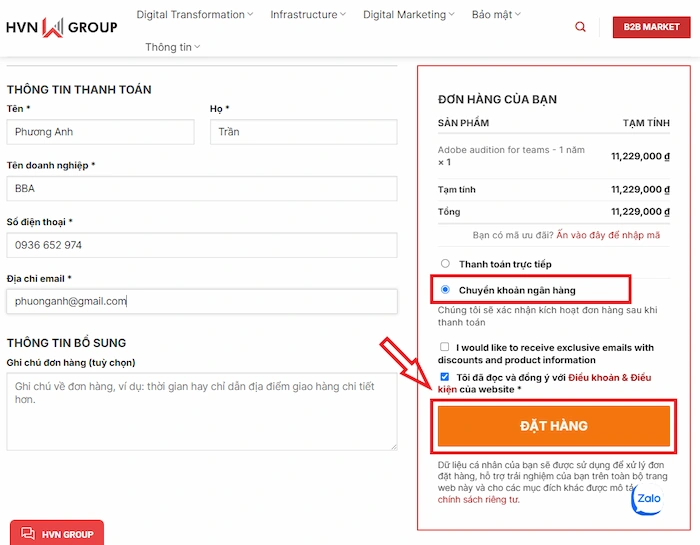Image resolution: width=700 pixels, height=545 pixels.
Task: Open the search magnifier icon
Action: [x=580, y=27]
